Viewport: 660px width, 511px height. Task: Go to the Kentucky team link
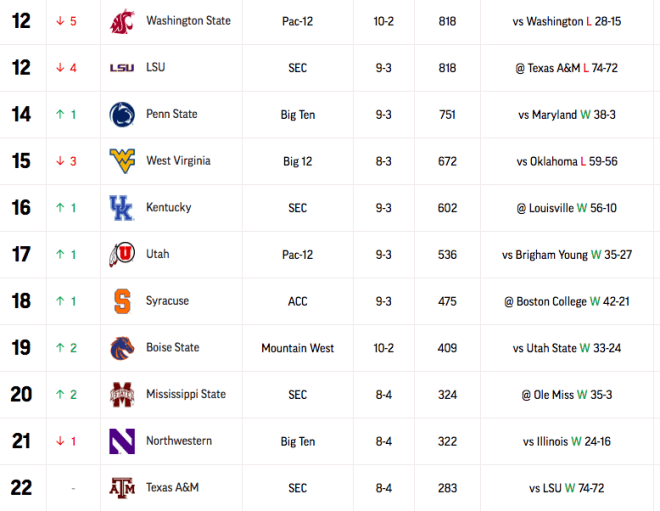(169, 208)
